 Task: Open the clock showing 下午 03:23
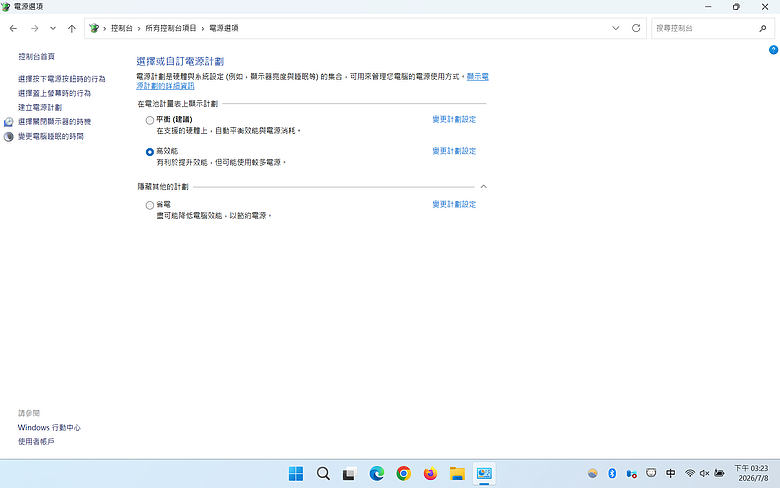pyautogui.click(x=751, y=473)
